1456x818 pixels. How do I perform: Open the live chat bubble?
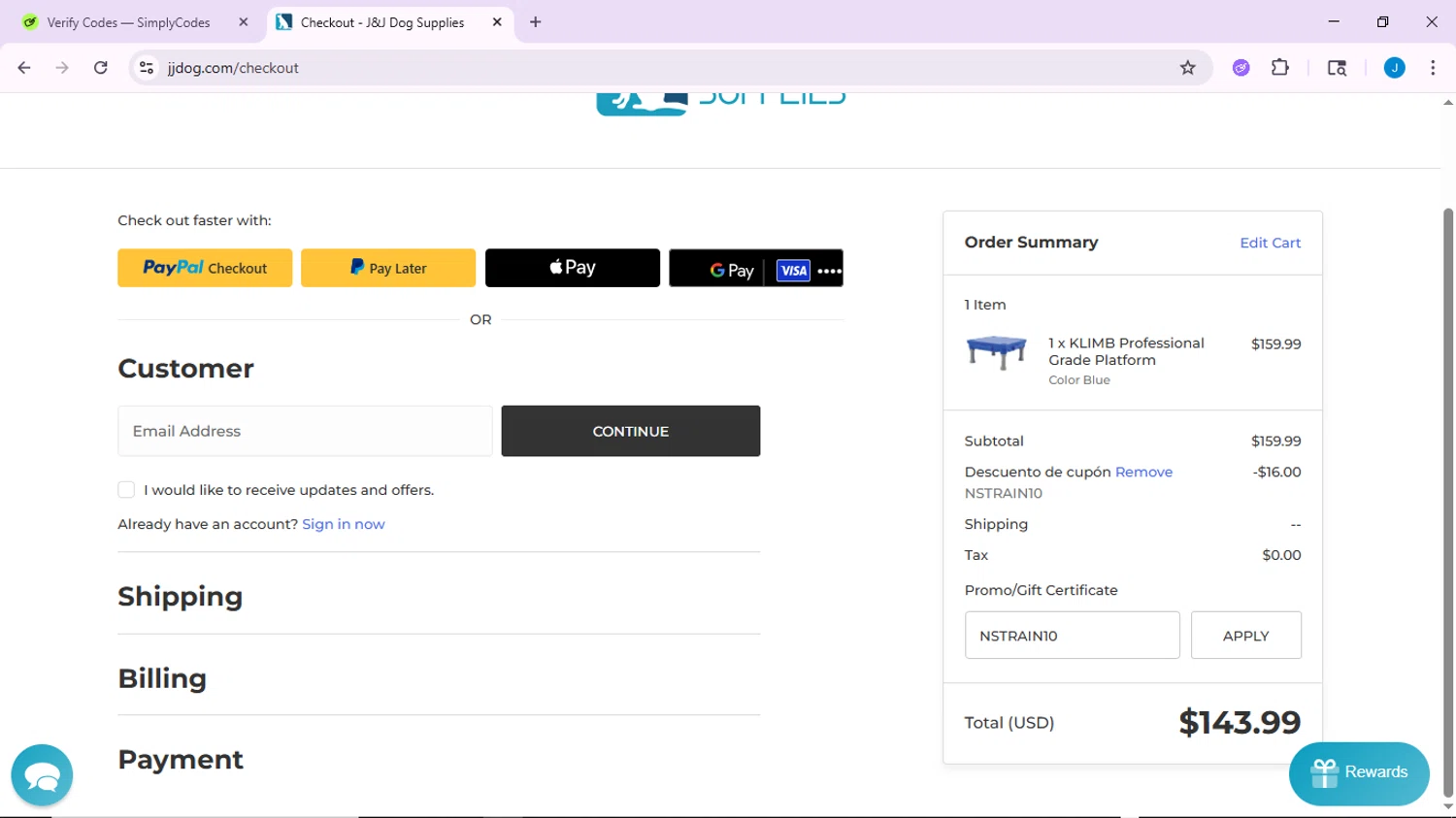(x=42, y=775)
